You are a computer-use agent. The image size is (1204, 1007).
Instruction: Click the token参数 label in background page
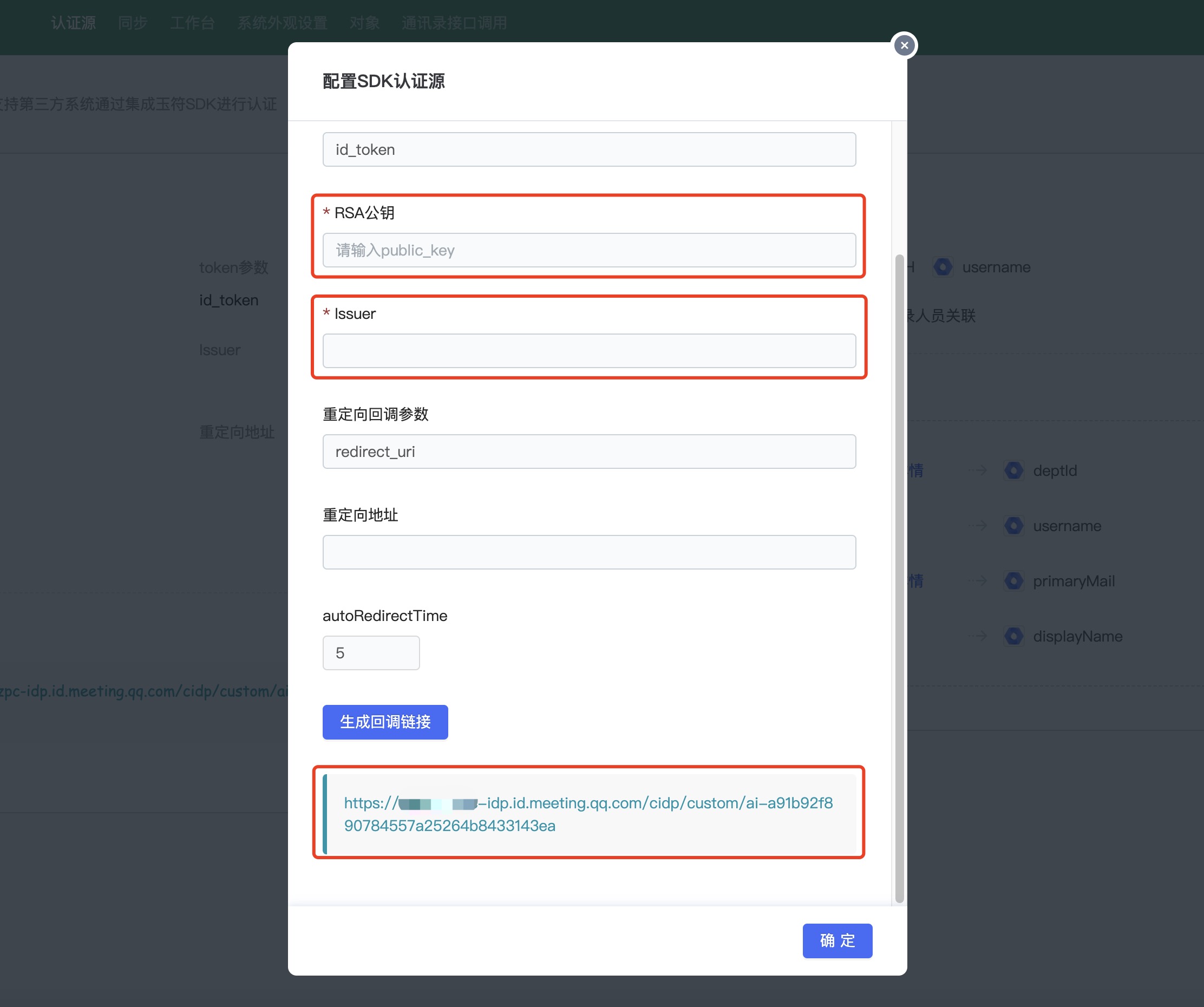coord(234,267)
